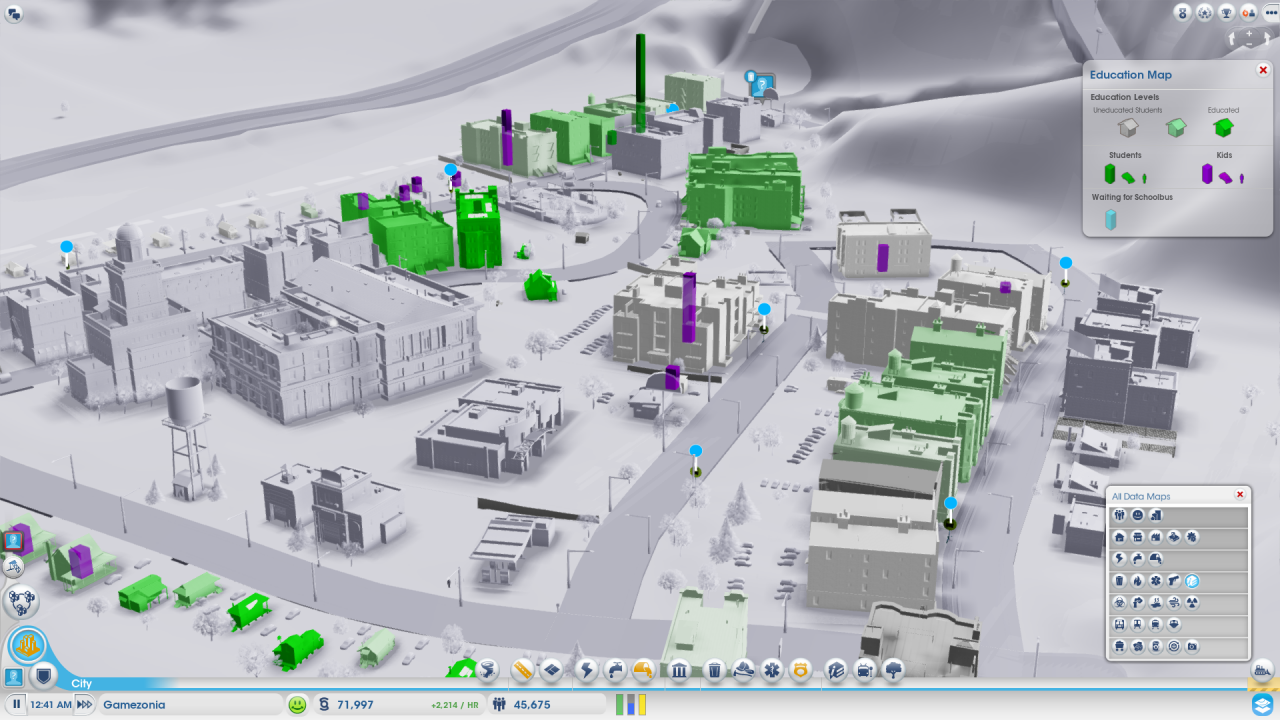Open the medal achievements icon
This screenshot has width=1280, height=720.
(x=1182, y=12)
